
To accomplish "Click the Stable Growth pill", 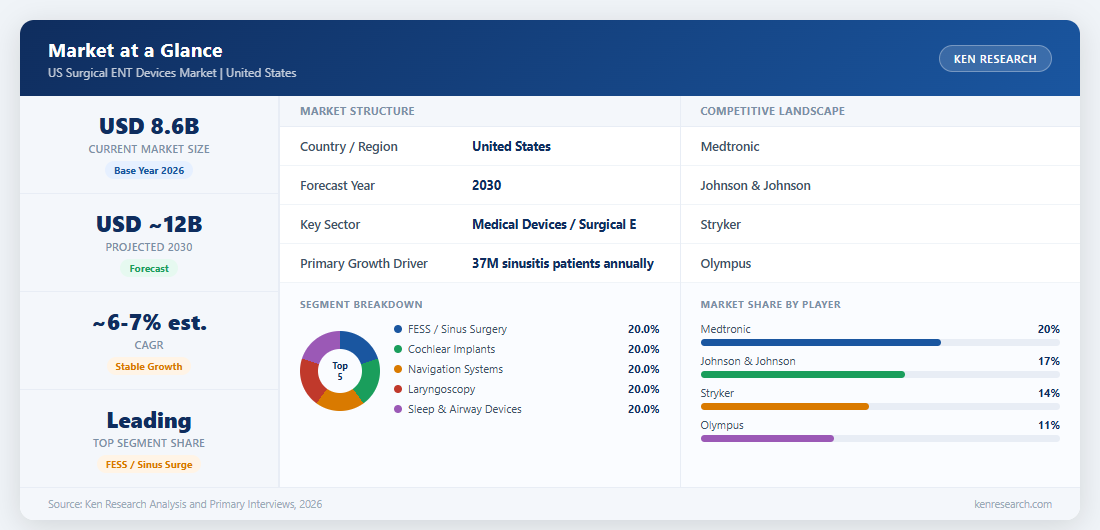I will click(149, 366).
